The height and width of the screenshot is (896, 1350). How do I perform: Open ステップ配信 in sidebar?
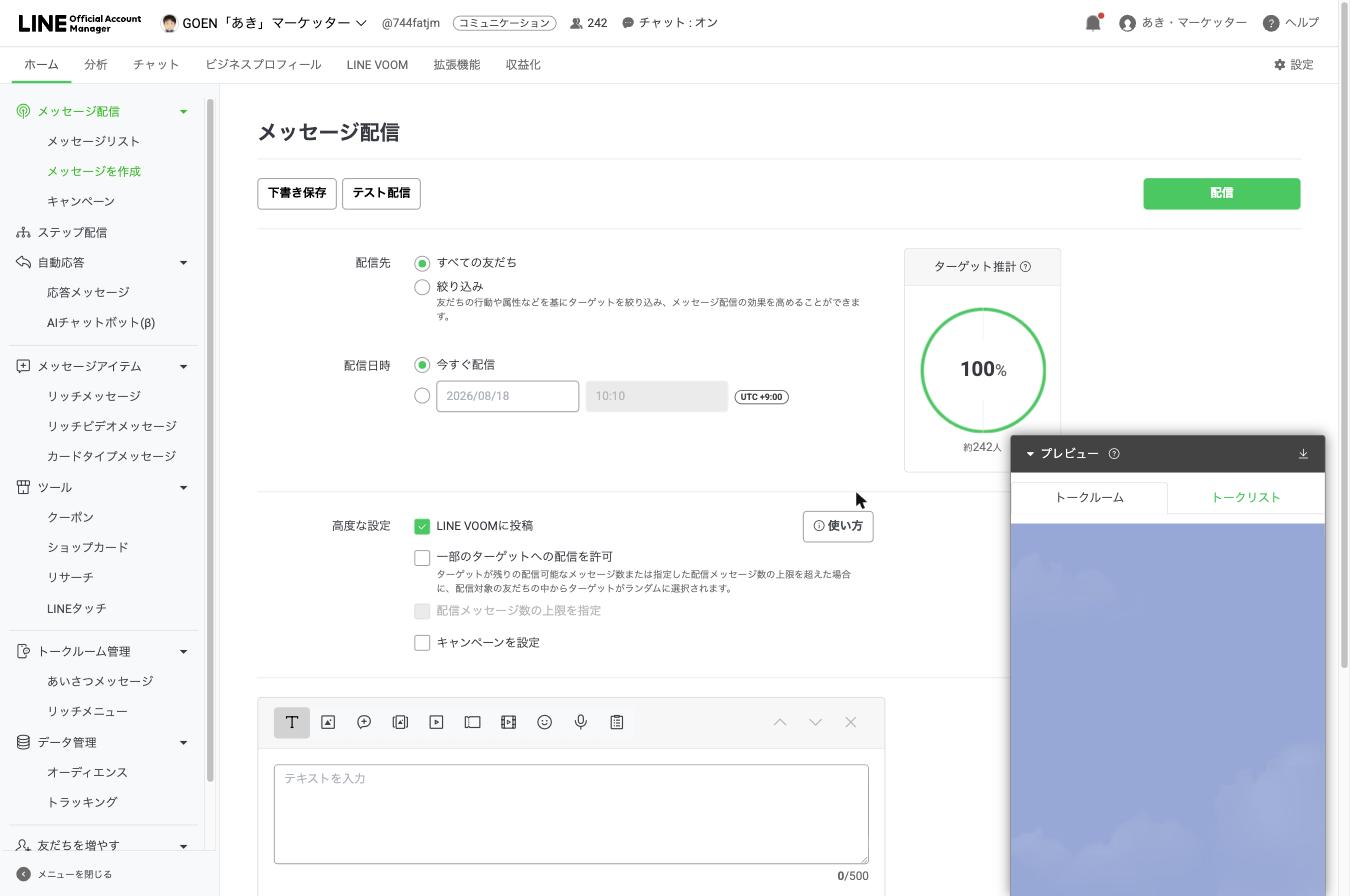click(x=72, y=232)
